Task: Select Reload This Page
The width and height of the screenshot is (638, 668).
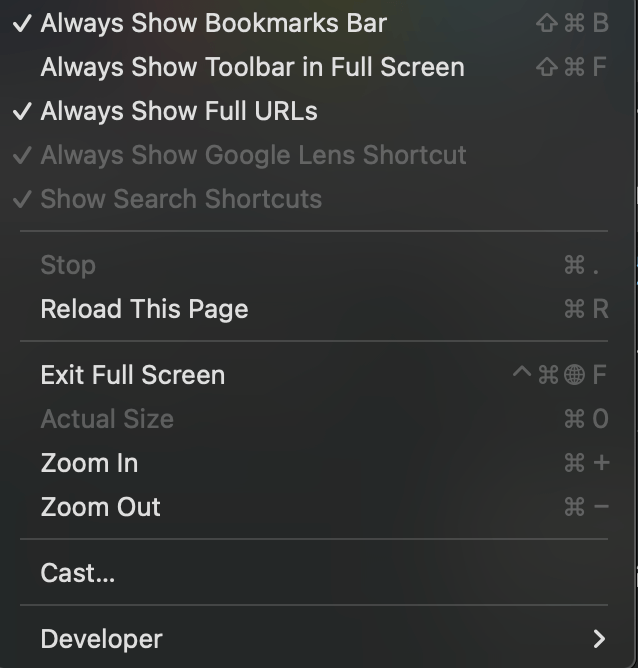Action: [x=144, y=309]
